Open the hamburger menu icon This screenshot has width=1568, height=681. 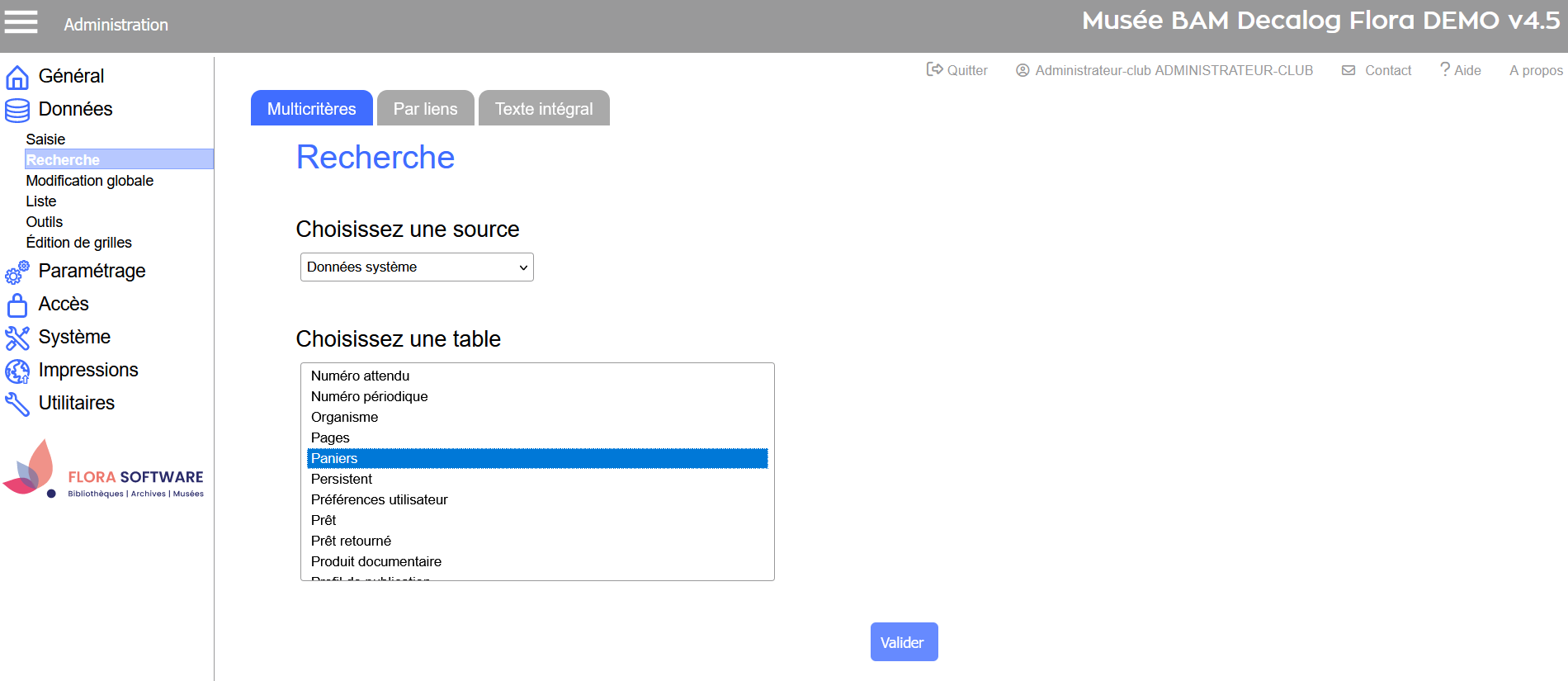21,22
